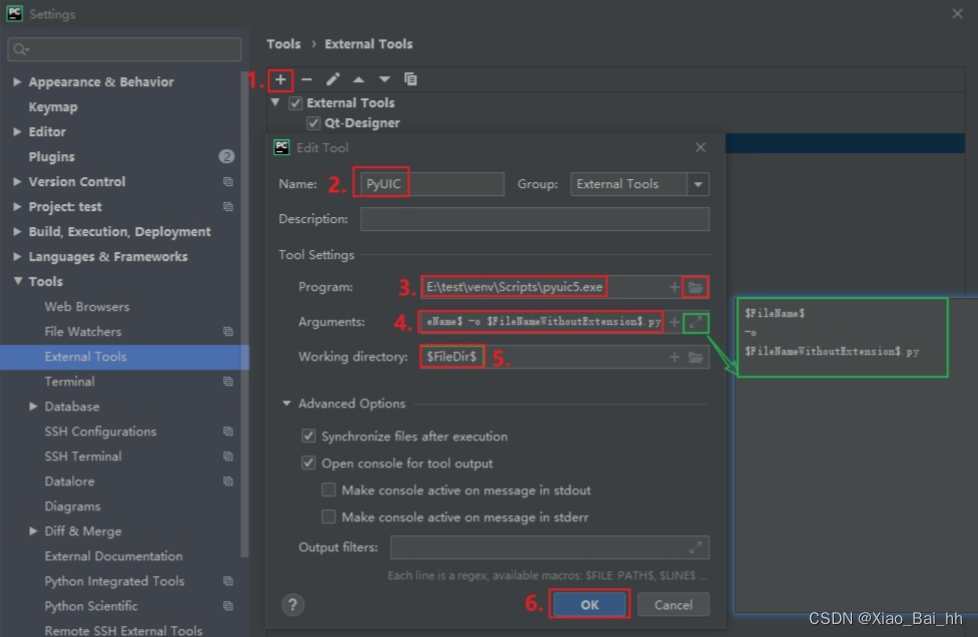
Task: Toggle Open console for tool output
Action: coord(309,462)
